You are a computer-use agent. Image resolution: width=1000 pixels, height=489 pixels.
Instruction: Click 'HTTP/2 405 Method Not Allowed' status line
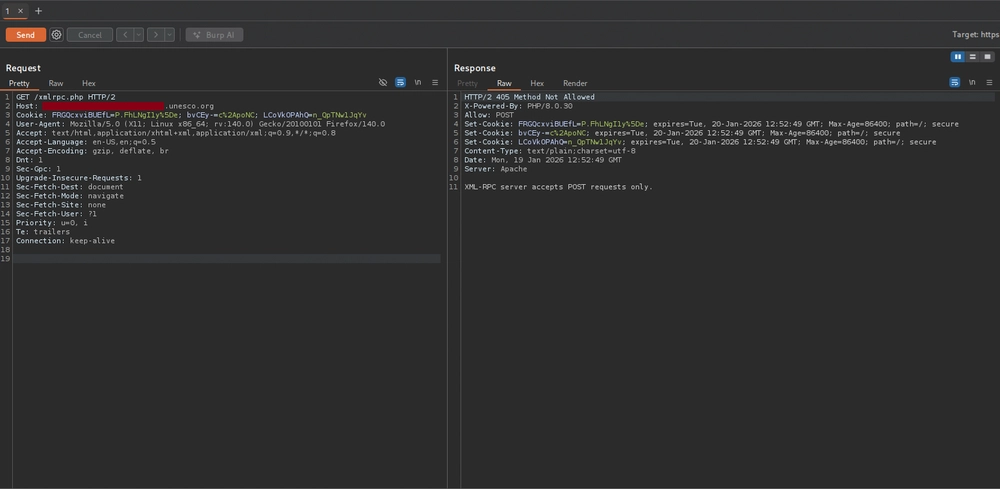click(x=529, y=97)
